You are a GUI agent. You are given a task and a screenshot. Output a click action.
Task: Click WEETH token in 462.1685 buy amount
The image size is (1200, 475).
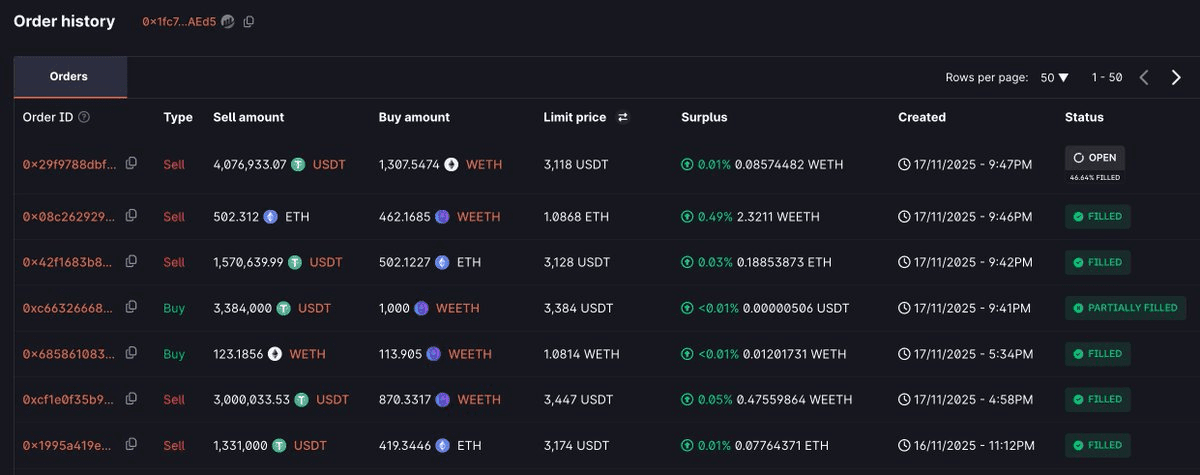click(x=478, y=216)
